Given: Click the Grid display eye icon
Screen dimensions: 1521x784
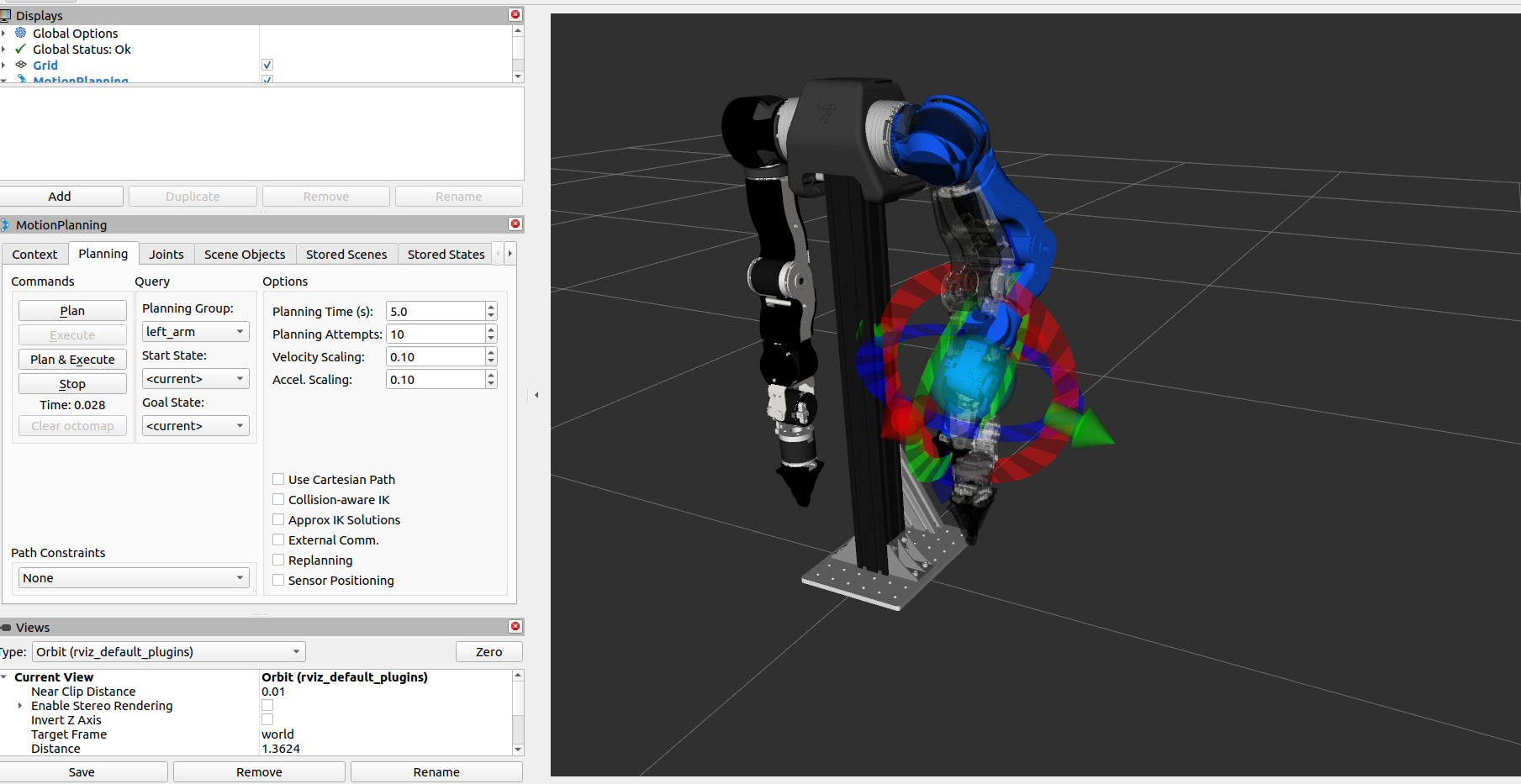Looking at the screenshot, I should [x=21, y=65].
